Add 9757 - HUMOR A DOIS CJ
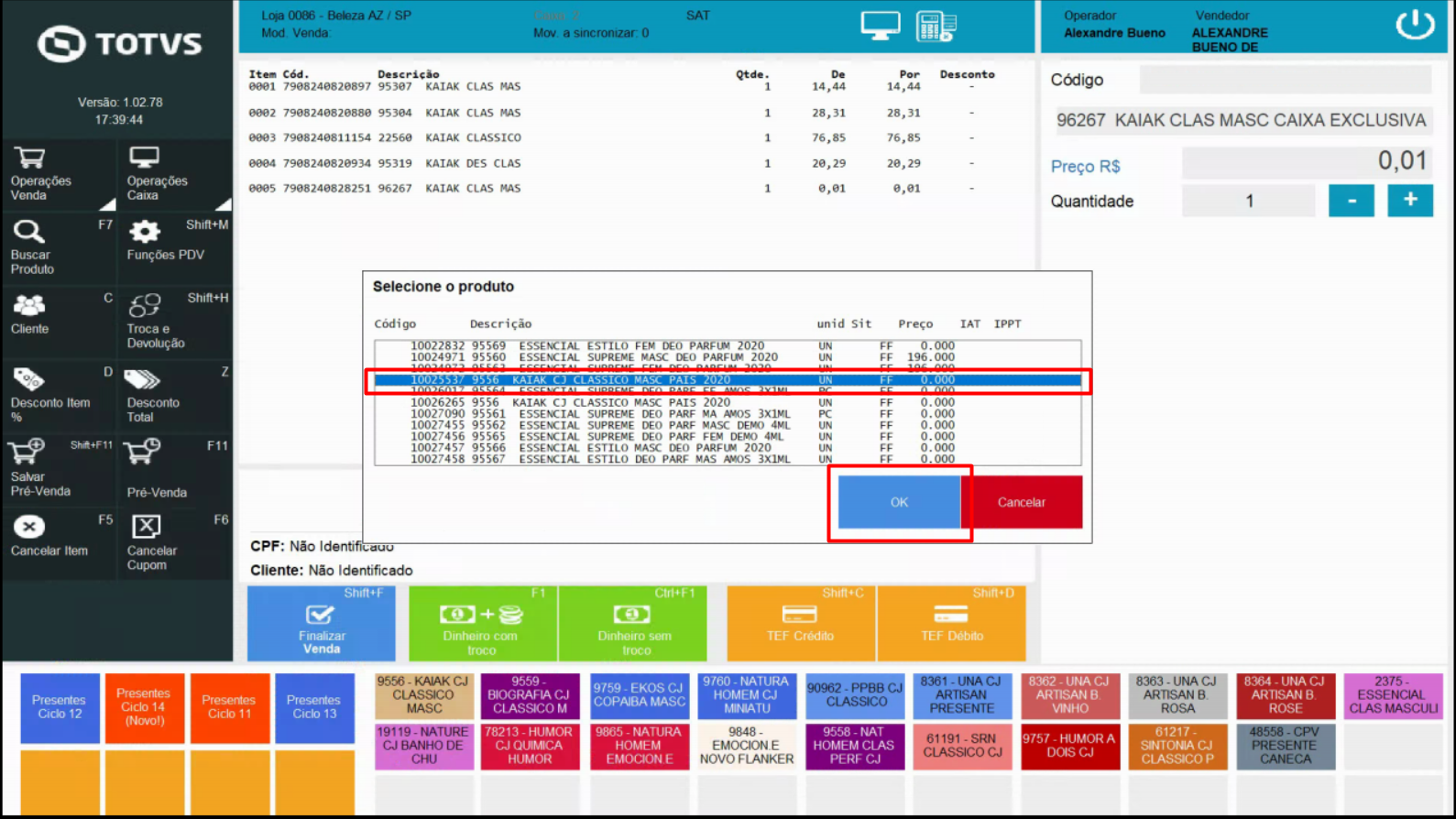This screenshot has height=819, width=1456. [x=1070, y=746]
